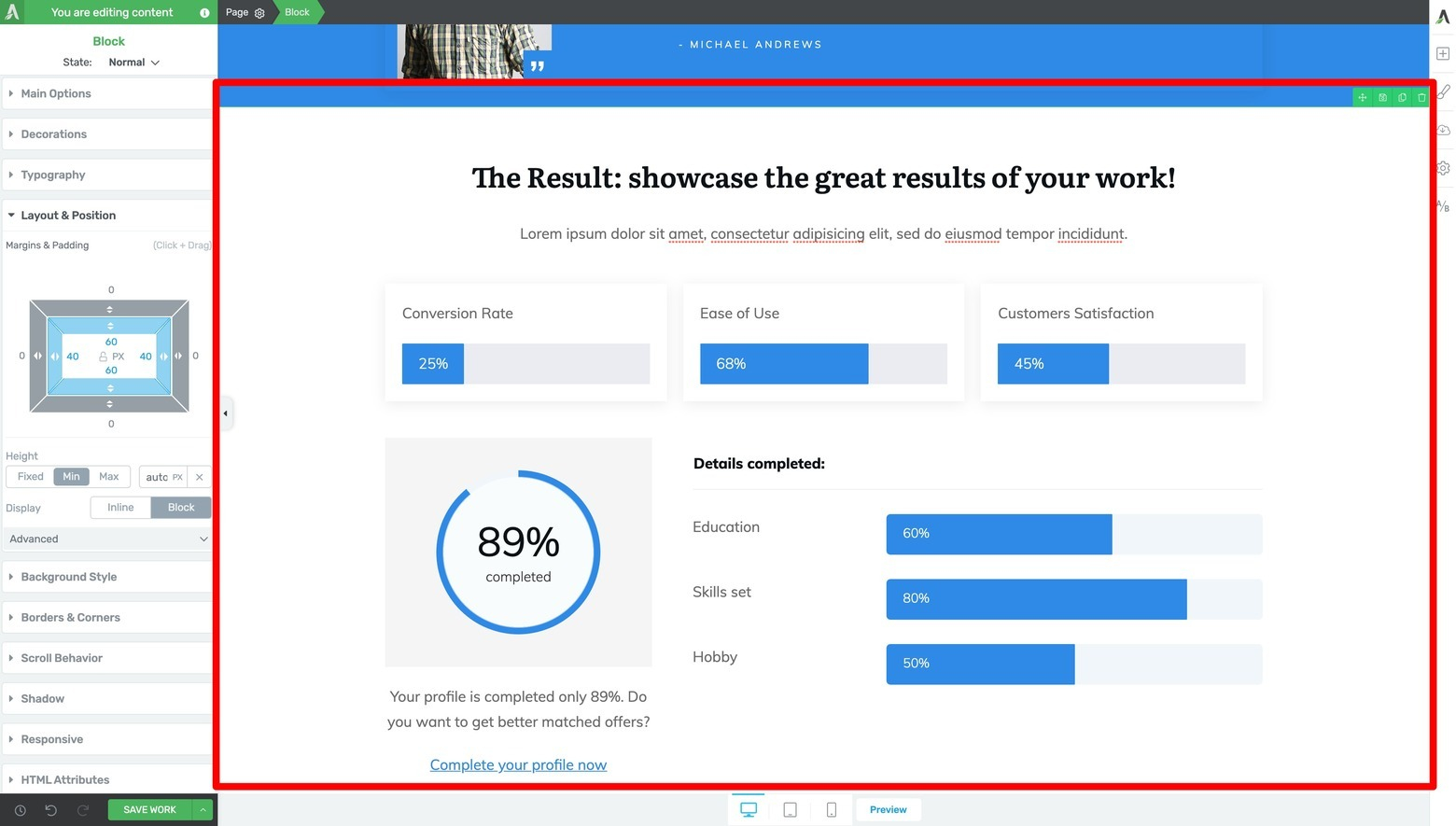Switch Display to Inline
1456x826 pixels.
(119, 507)
